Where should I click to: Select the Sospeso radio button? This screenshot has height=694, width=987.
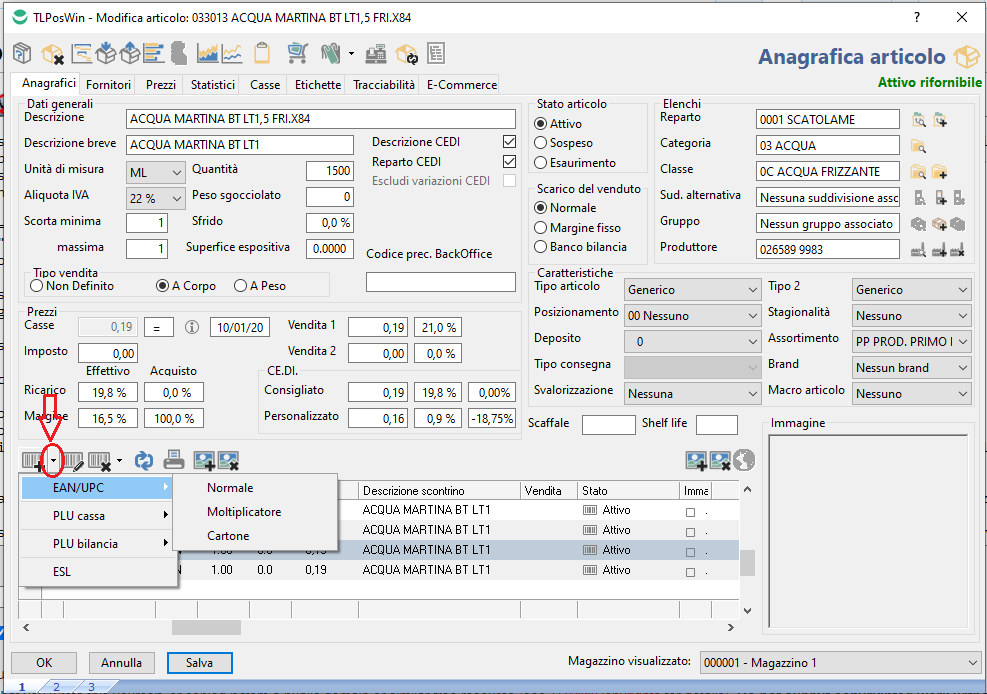coord(541,143)
